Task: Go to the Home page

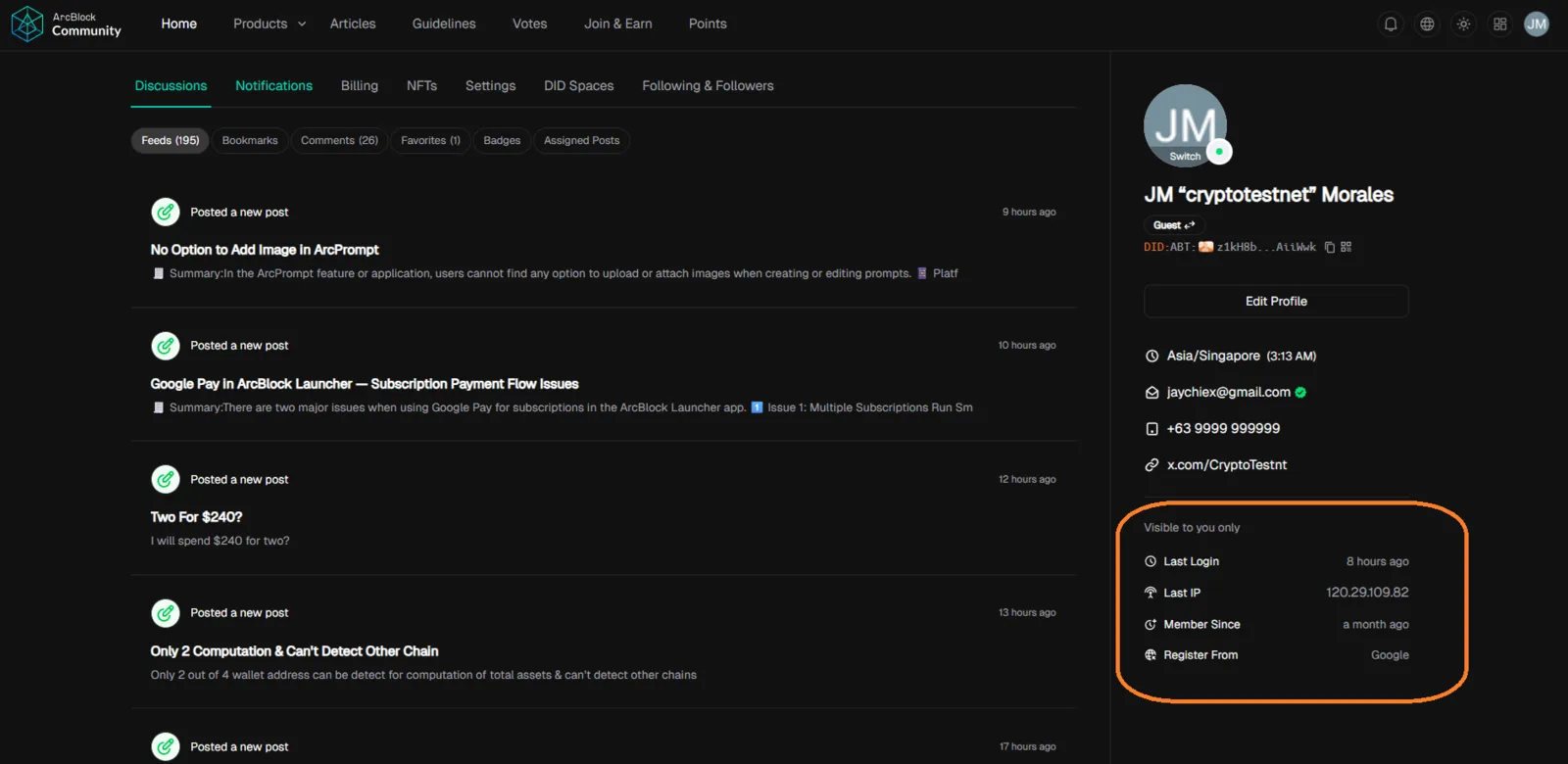Action: tap(179, 24)
